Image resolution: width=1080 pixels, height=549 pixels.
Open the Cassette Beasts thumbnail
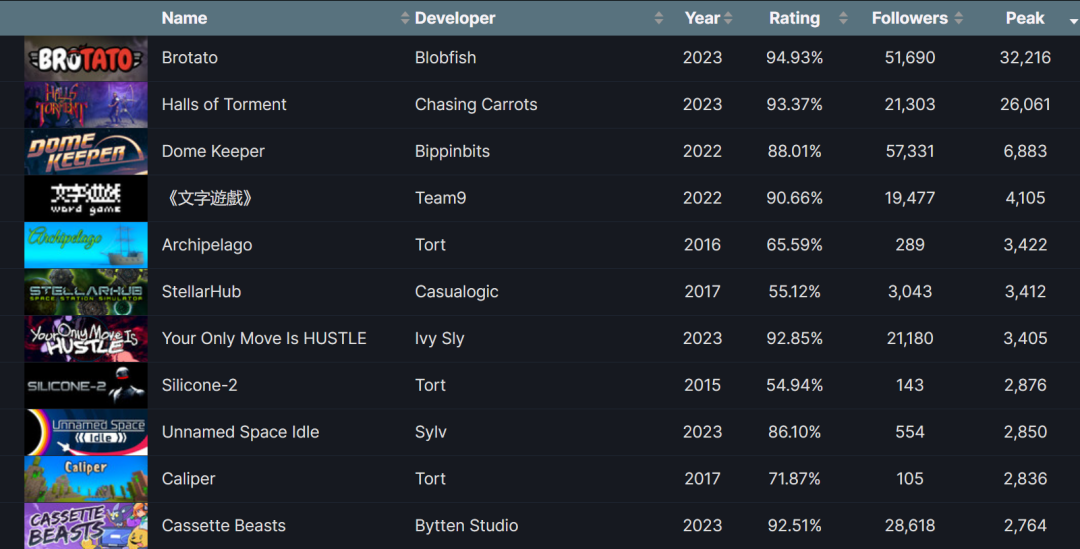[85, 526]
